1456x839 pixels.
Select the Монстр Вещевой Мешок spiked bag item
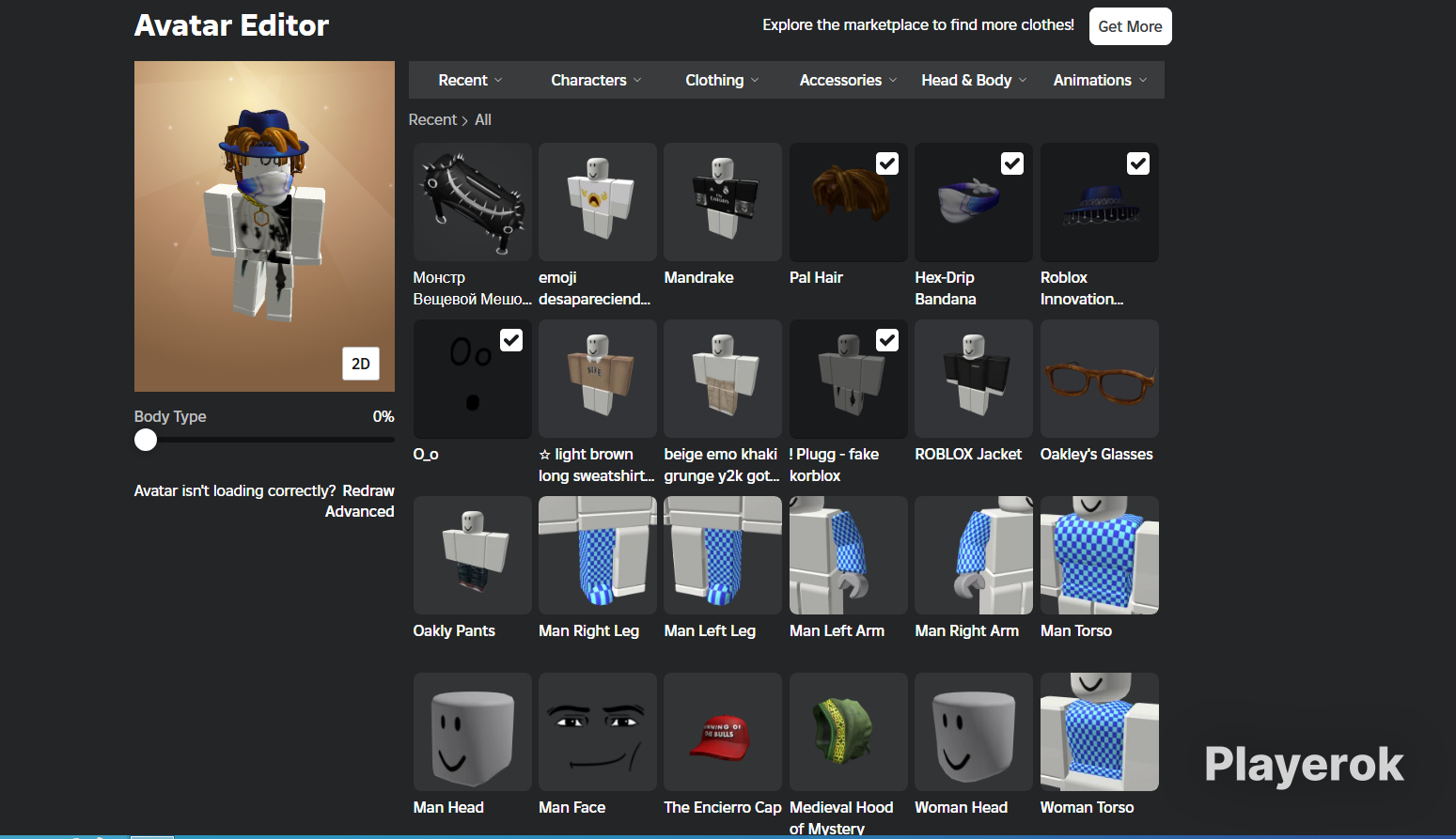473,202
